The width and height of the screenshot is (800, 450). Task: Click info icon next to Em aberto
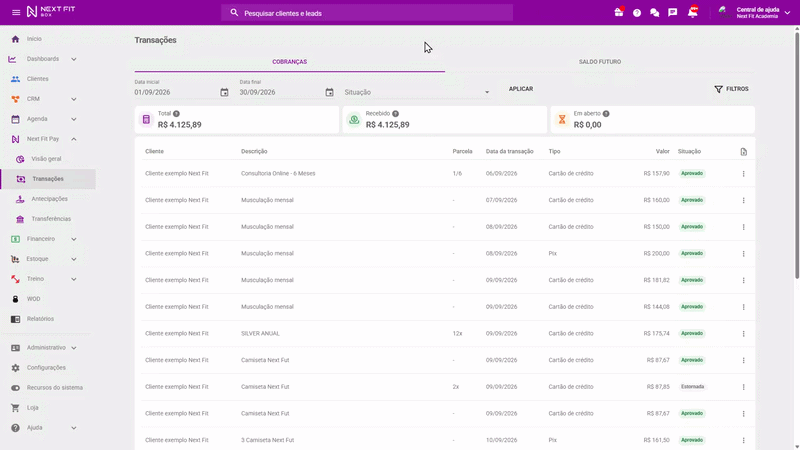pos(606,114)
